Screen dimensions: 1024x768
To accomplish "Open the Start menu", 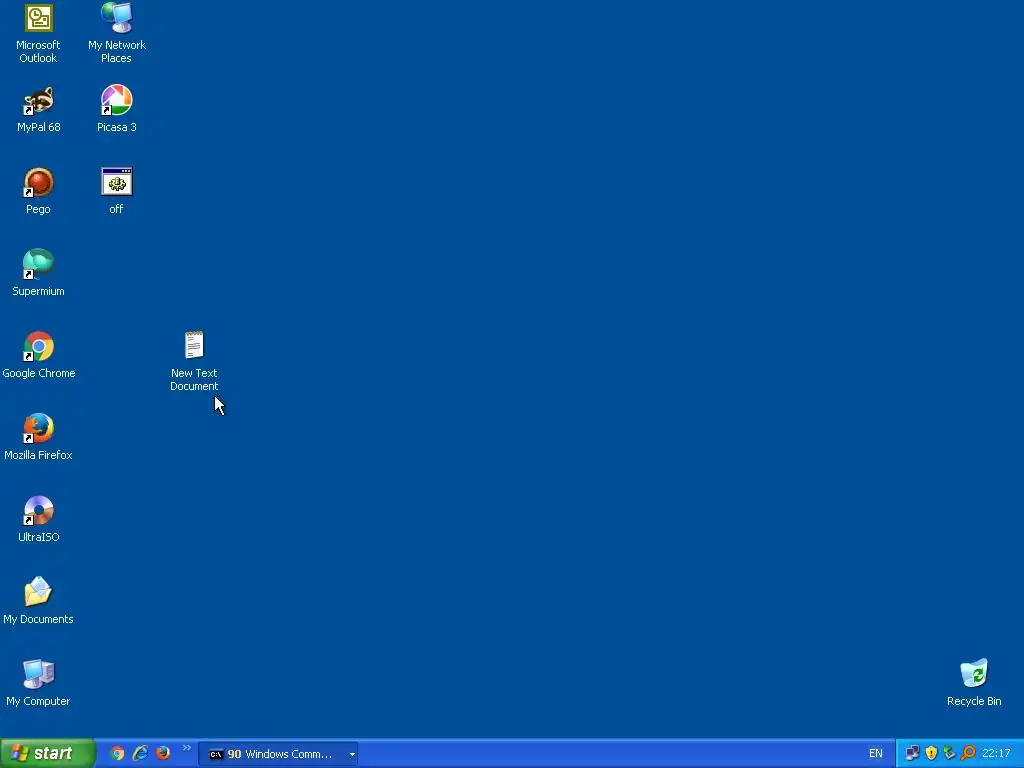I will pyautogui.click(x=47, y=754).
